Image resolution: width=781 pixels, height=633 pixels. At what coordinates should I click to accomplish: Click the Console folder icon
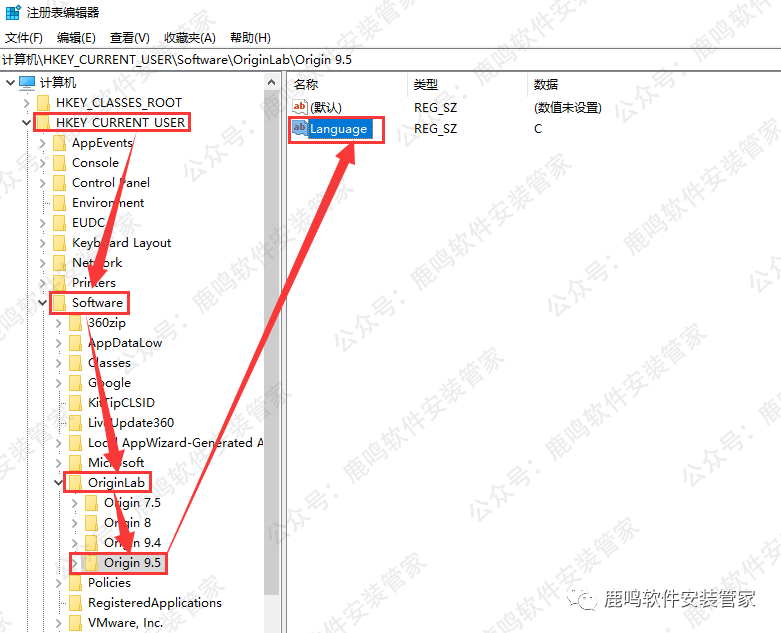(x=59, y=163)
